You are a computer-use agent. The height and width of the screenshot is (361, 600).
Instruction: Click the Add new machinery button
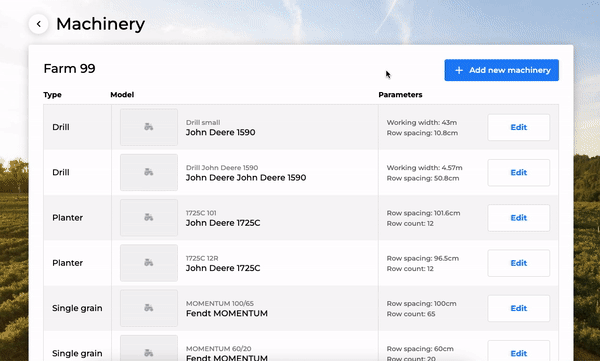(501, 70)
